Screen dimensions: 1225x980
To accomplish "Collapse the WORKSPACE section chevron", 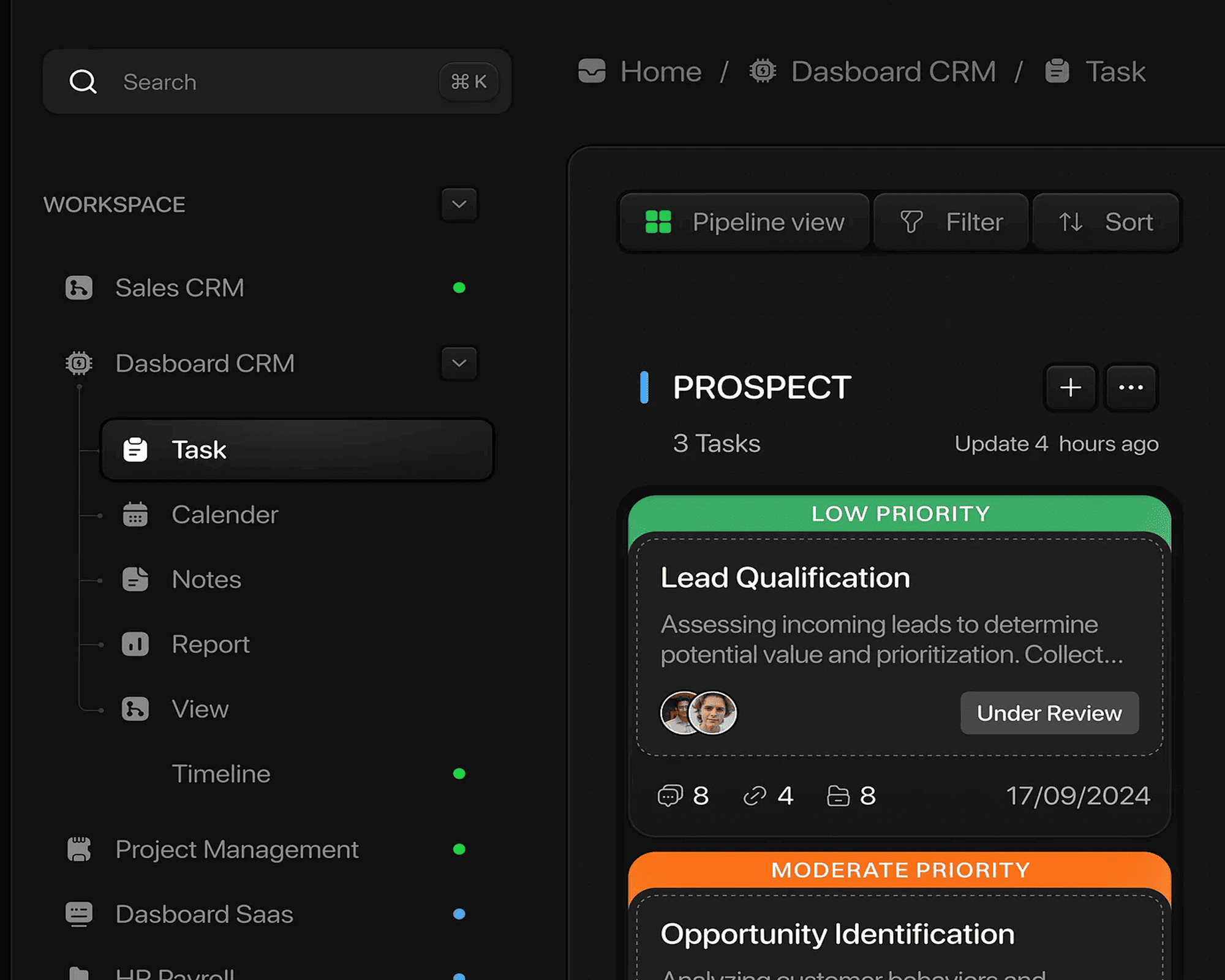I will 459,205.
